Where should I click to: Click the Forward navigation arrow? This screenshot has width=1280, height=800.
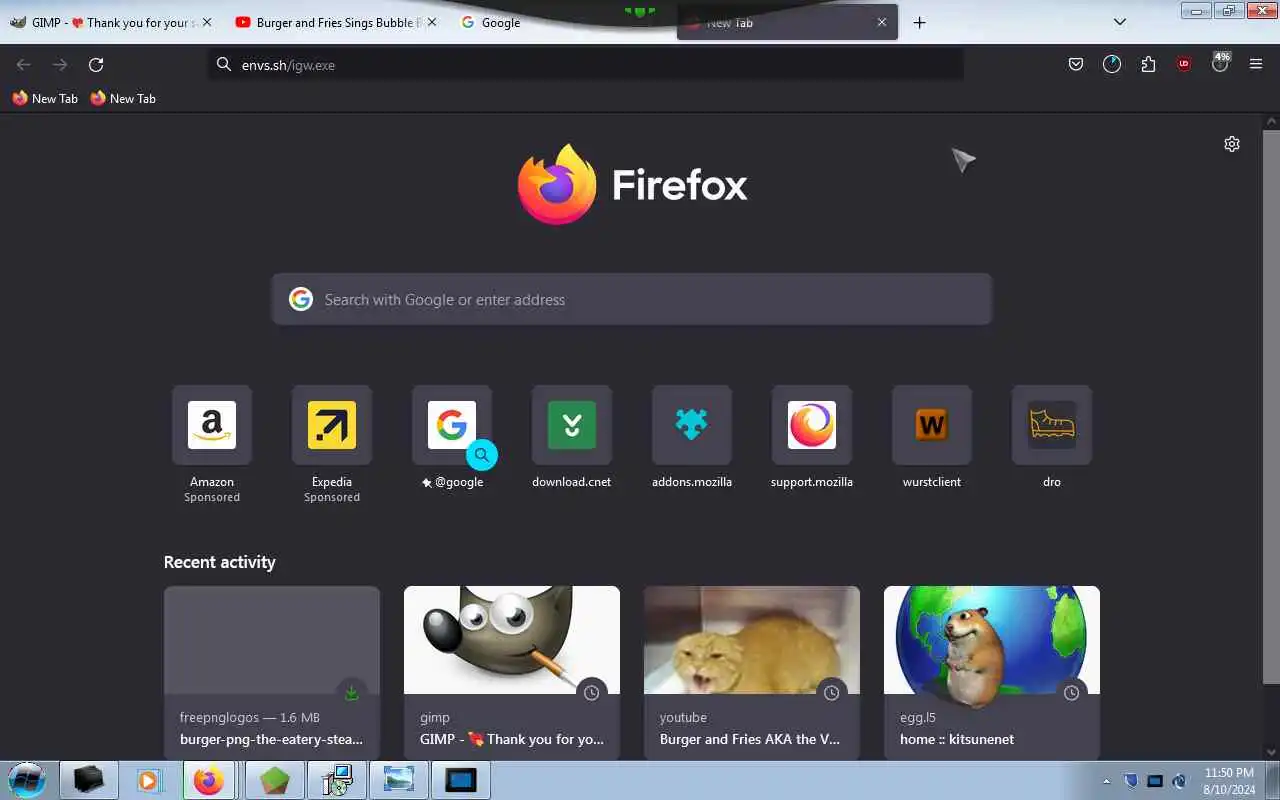pyautogui.click(x=60, y=65)
